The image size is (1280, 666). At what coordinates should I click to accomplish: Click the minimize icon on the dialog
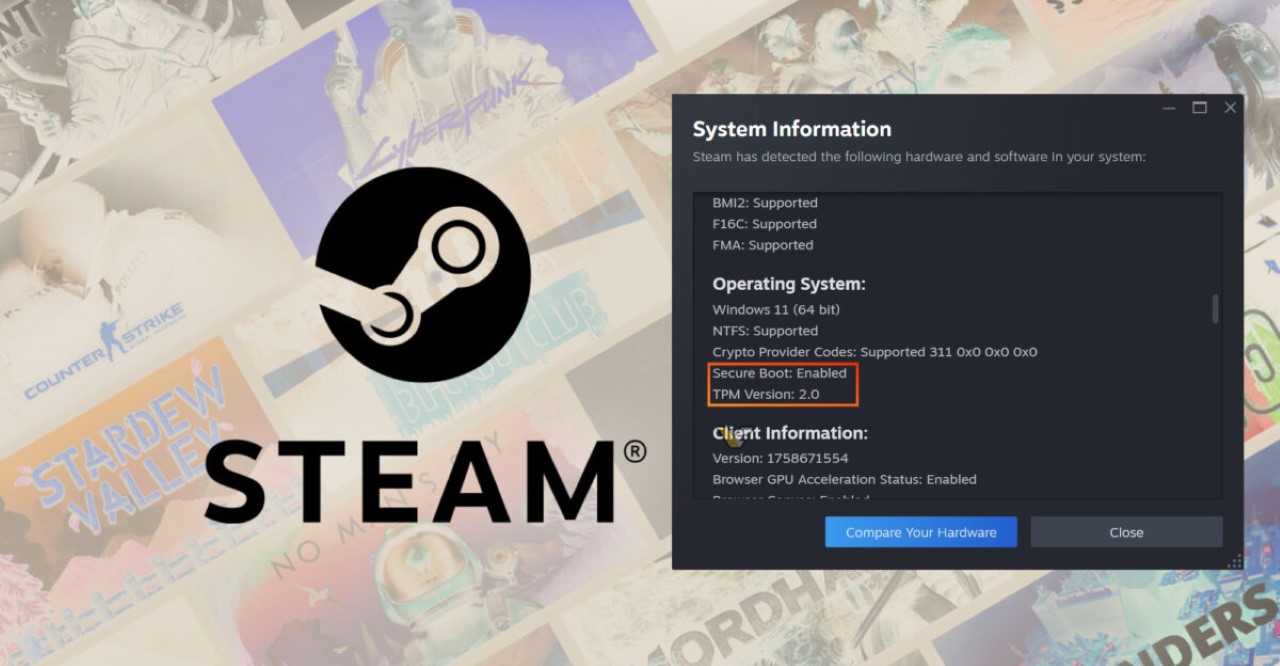(1168, 107)
